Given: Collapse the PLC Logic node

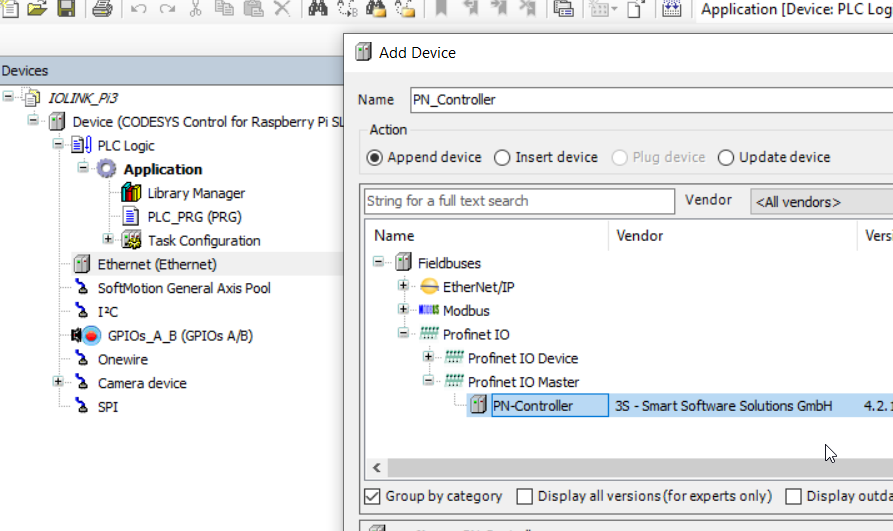Looking at the screenshot, I should point(58,144).
